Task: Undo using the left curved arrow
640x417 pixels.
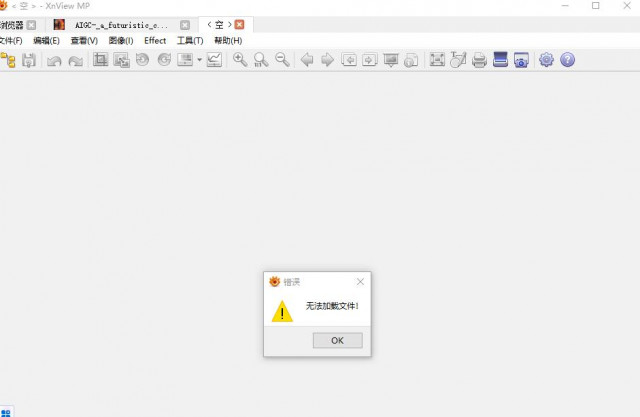Action: tap(54, 61)
